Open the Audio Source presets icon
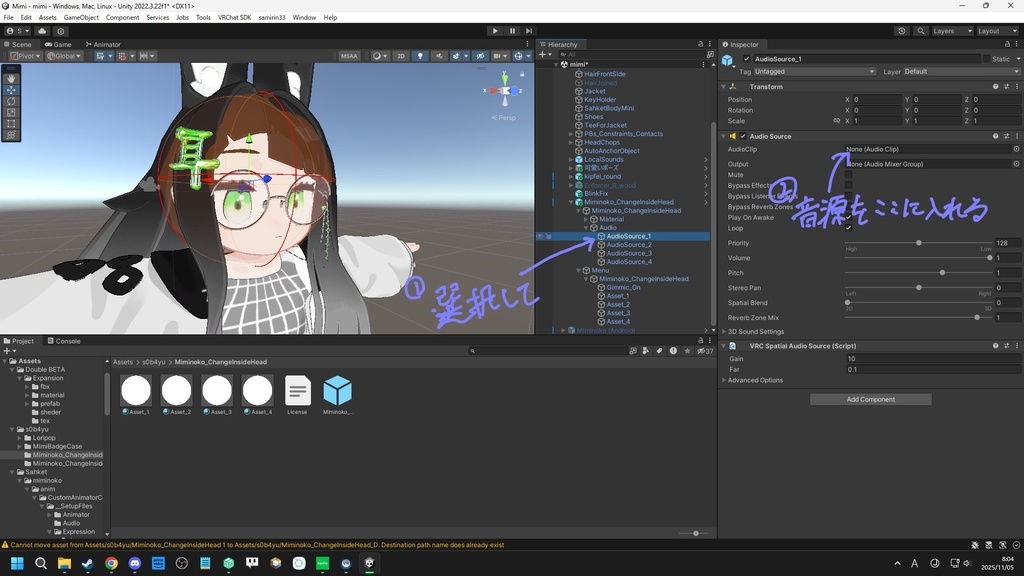Image resolution: width=1024 pixels, height=576 pixels. point(1007,136)
